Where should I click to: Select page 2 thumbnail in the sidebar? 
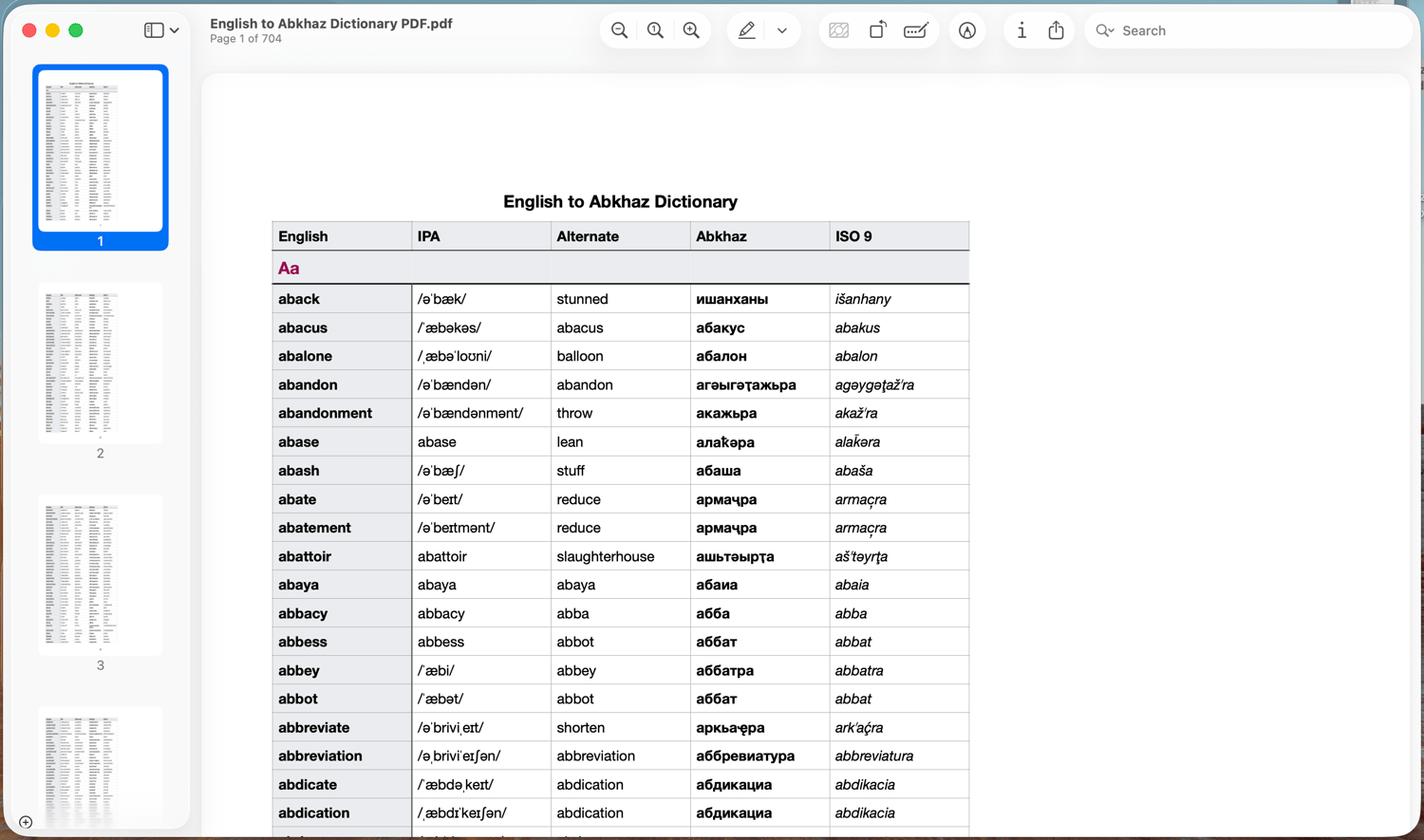tap(100, 363)
